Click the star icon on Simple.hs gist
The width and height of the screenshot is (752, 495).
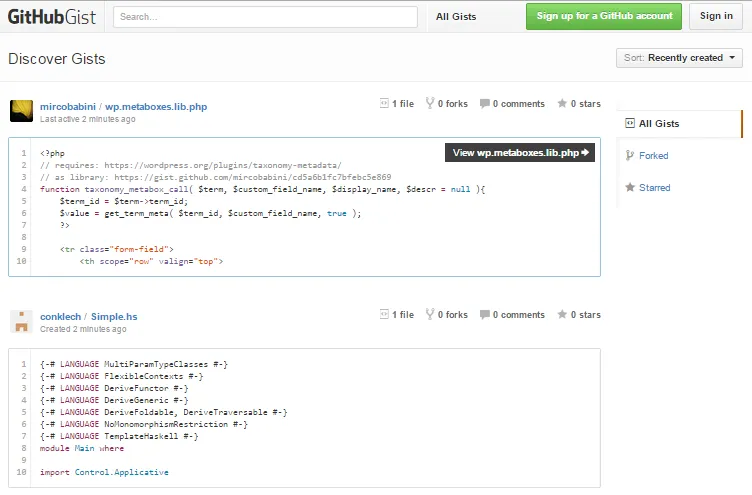(x=562, y=314)
